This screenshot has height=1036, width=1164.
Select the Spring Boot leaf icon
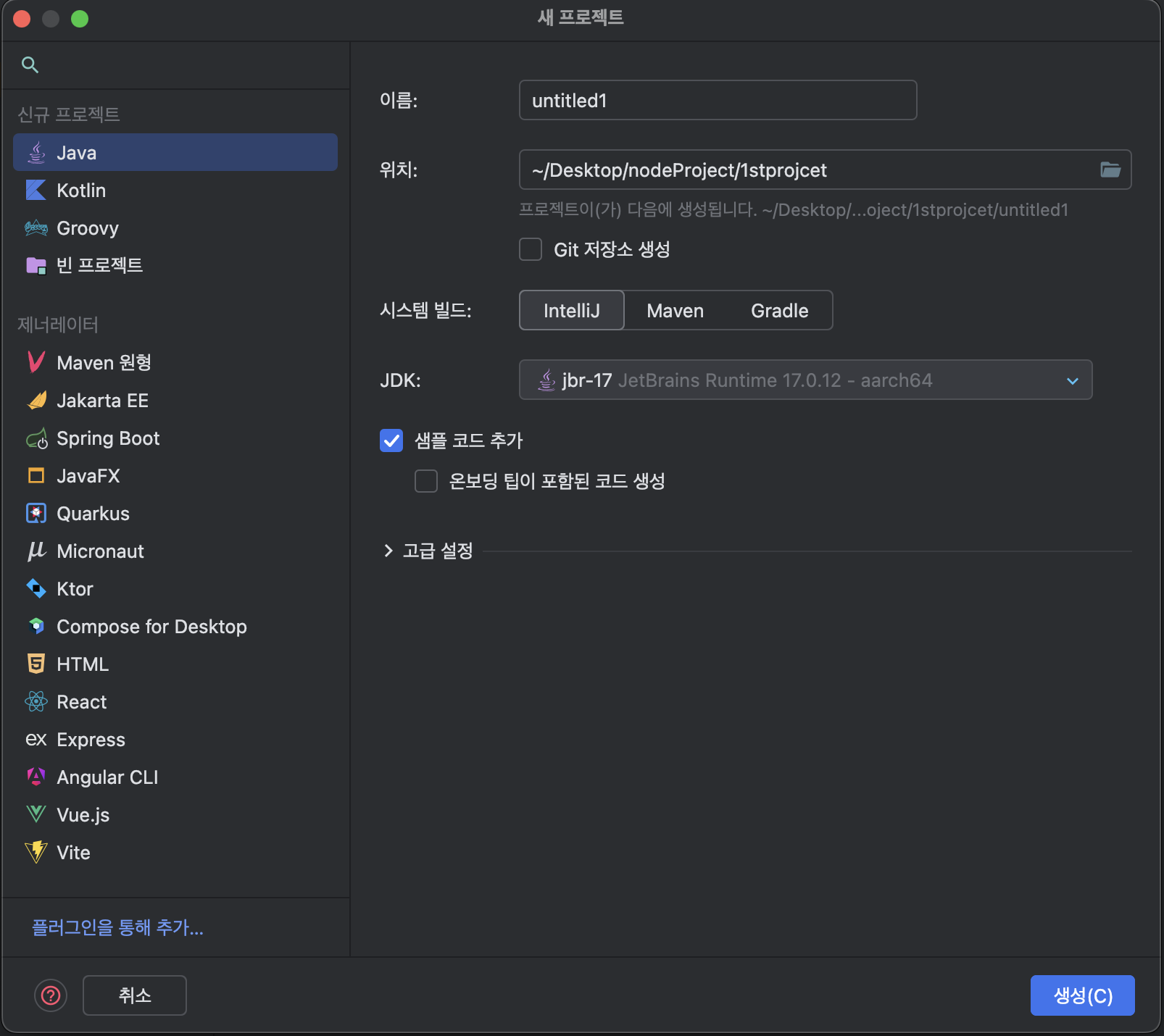(x=36, y=438)
